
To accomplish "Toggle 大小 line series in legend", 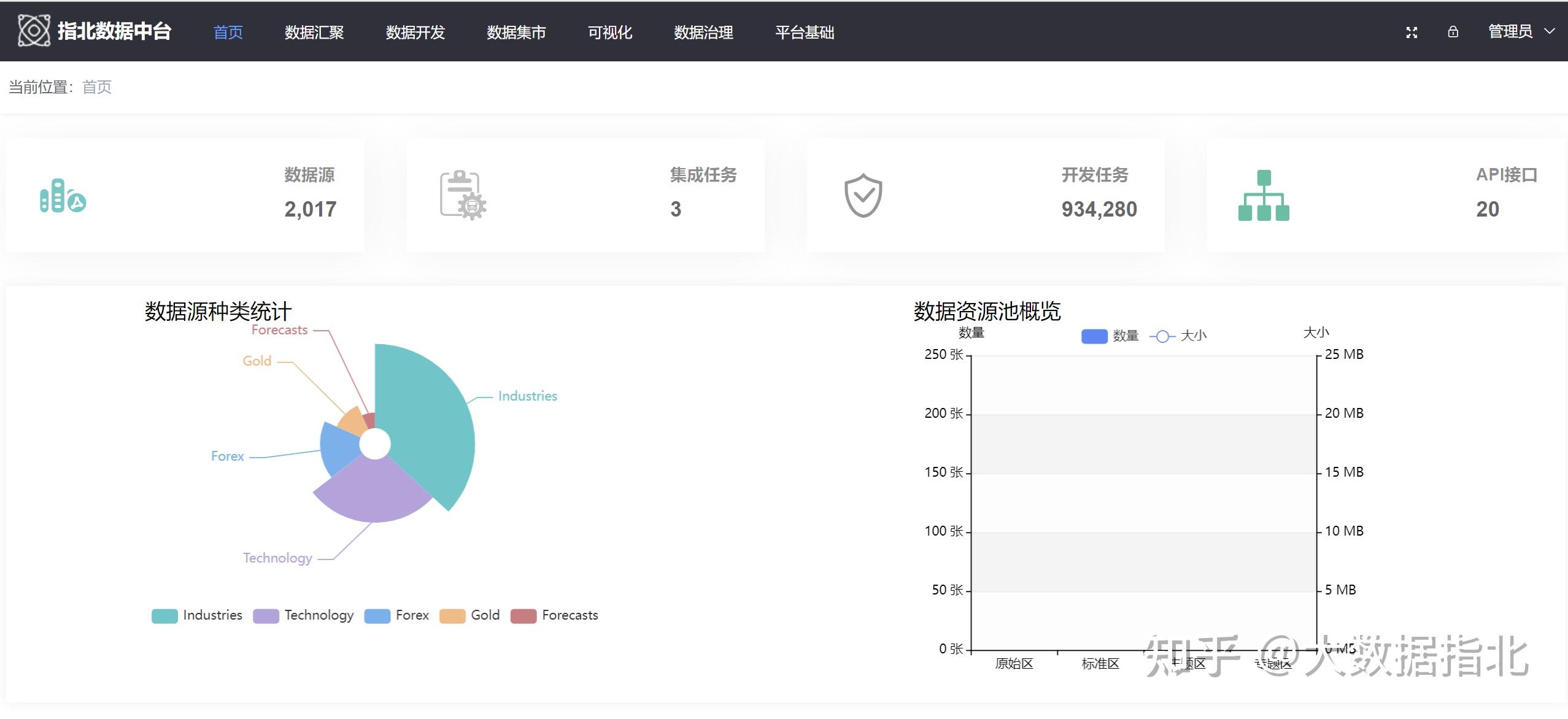I will pyautogui.click(x=1178, y=336).
